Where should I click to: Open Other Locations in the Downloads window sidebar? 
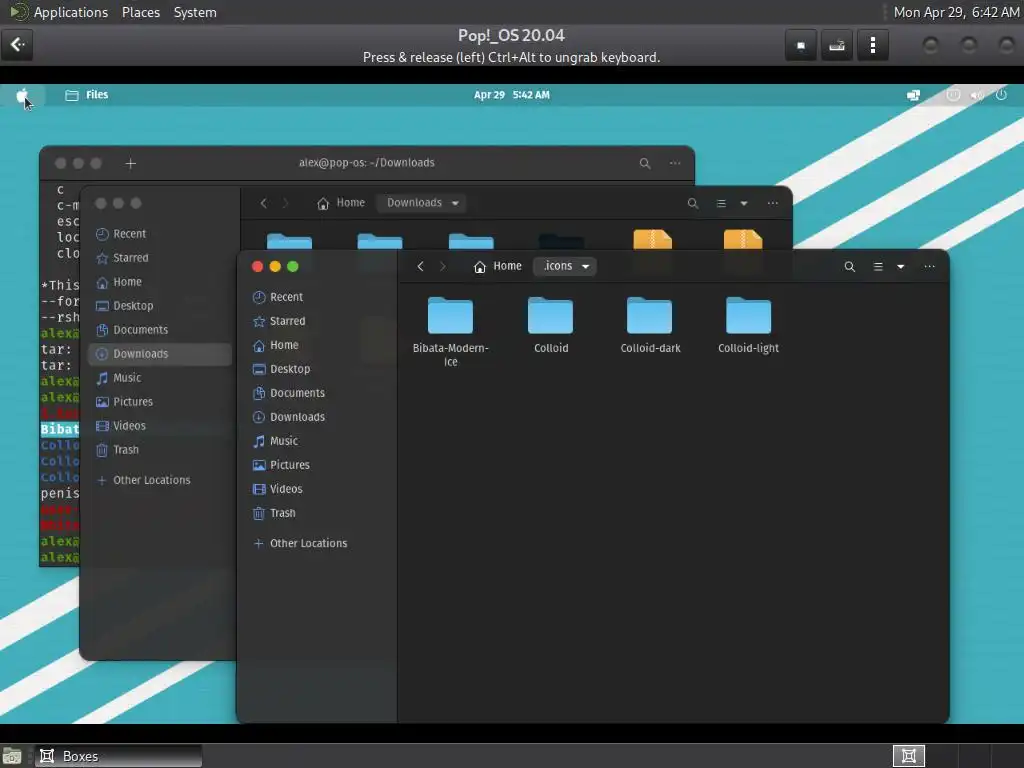(x=160, y=480)
